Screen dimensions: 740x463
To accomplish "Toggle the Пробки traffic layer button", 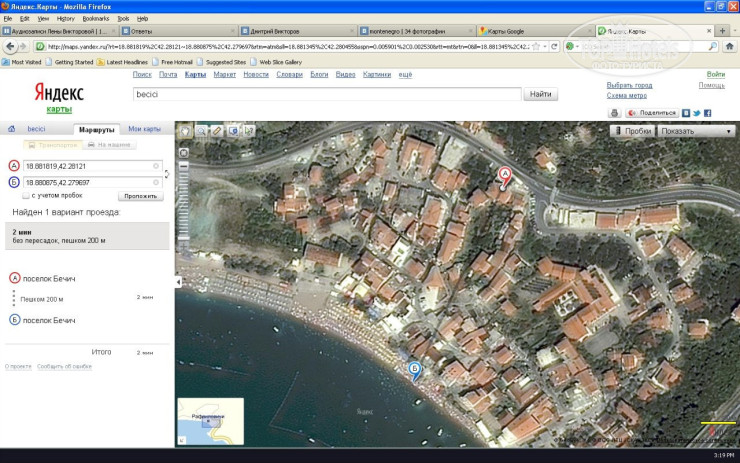I will click(632, 130).
